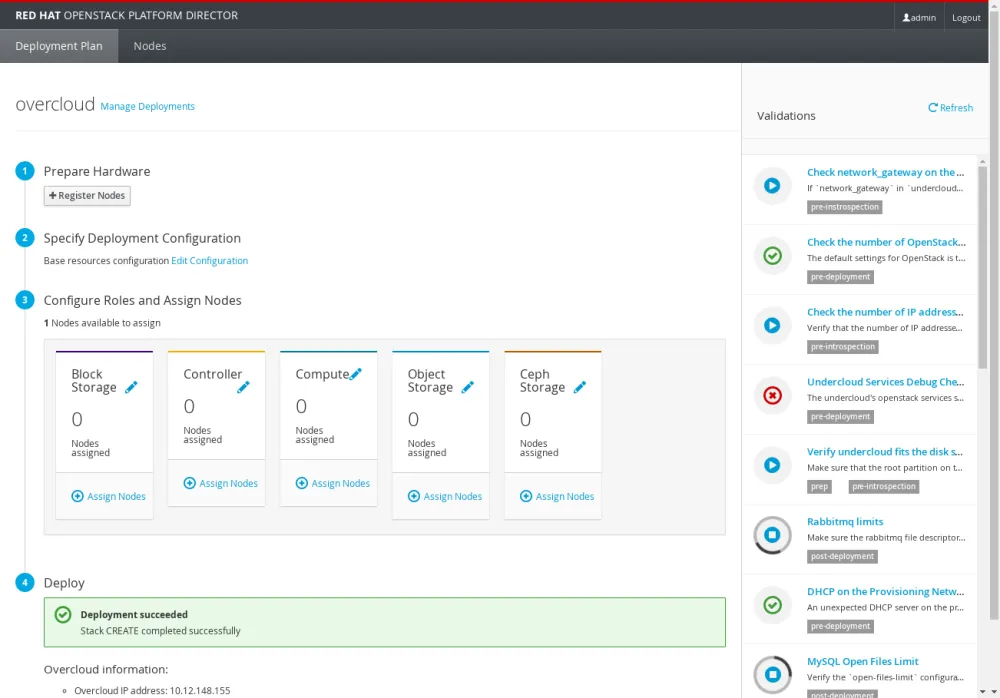Click the Register Nodes button
This screenshot has width=1000, height=698.
[87, 196]
